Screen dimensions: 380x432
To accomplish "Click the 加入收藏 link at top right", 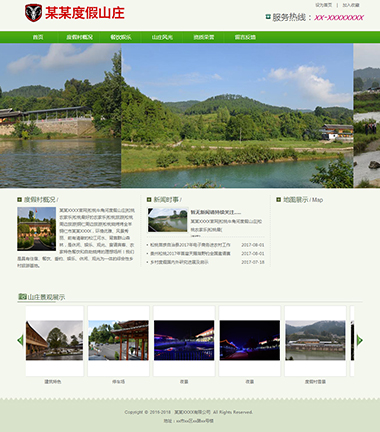I will tap(351, 5).
